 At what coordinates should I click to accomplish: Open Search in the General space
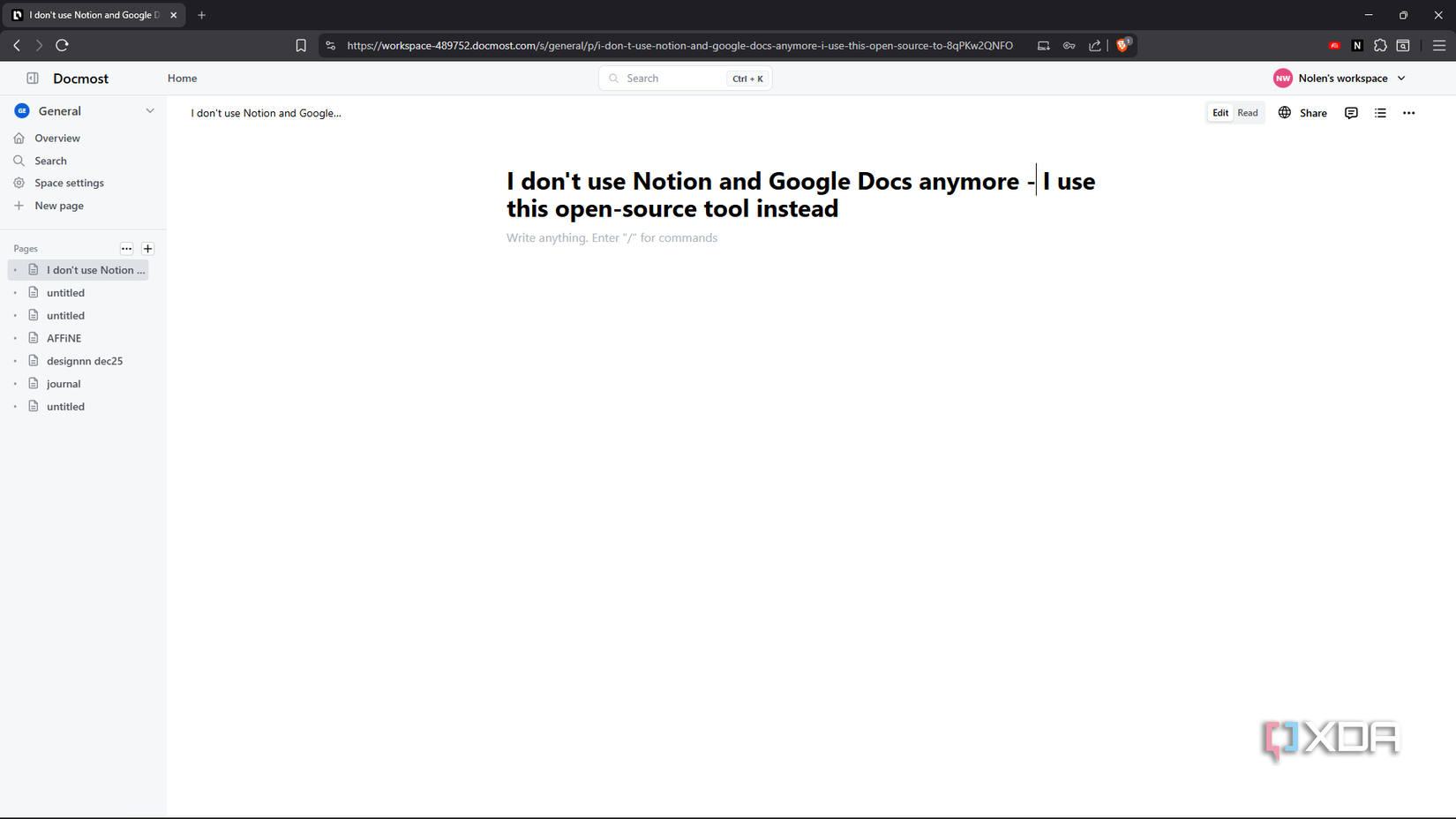coord(50,161)
